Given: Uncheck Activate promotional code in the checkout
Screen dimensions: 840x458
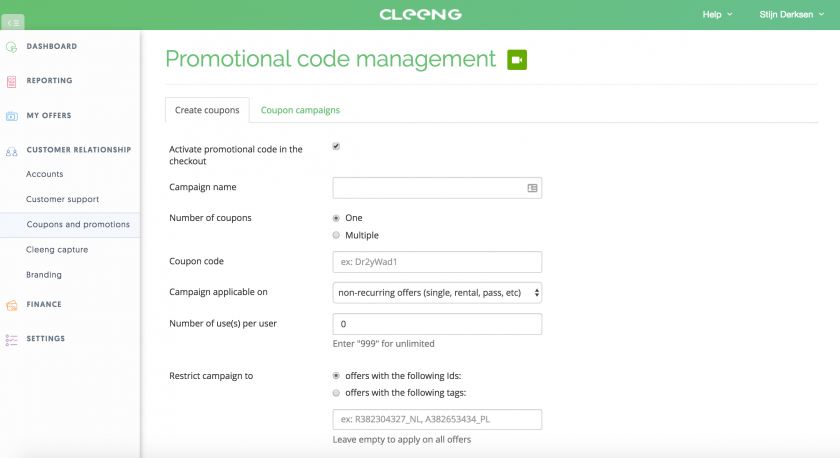Looking at the screenshot, I should pos(336,146).
